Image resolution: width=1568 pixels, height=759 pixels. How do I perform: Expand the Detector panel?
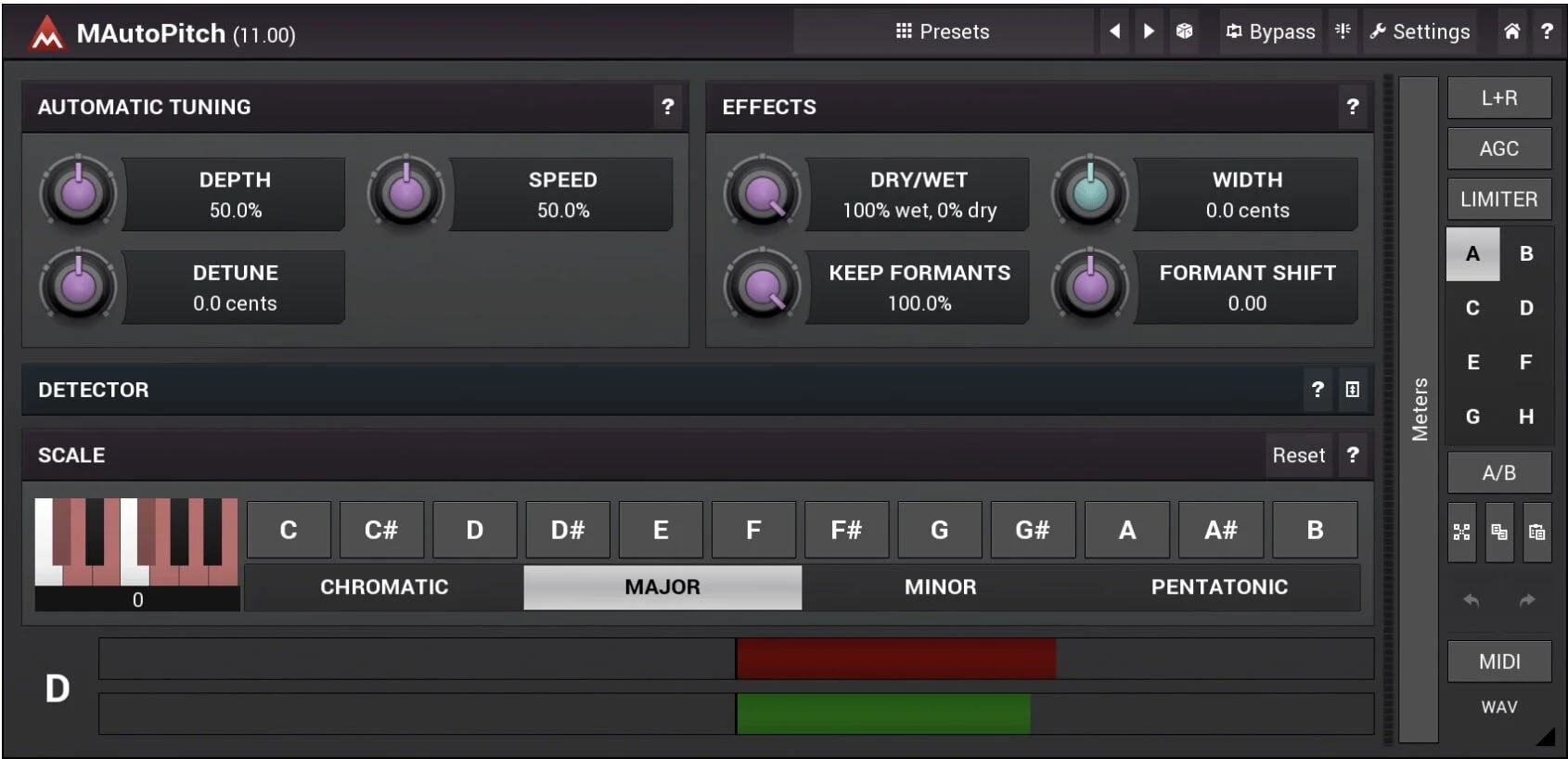pyautogui.click(x=1353, y=390)
